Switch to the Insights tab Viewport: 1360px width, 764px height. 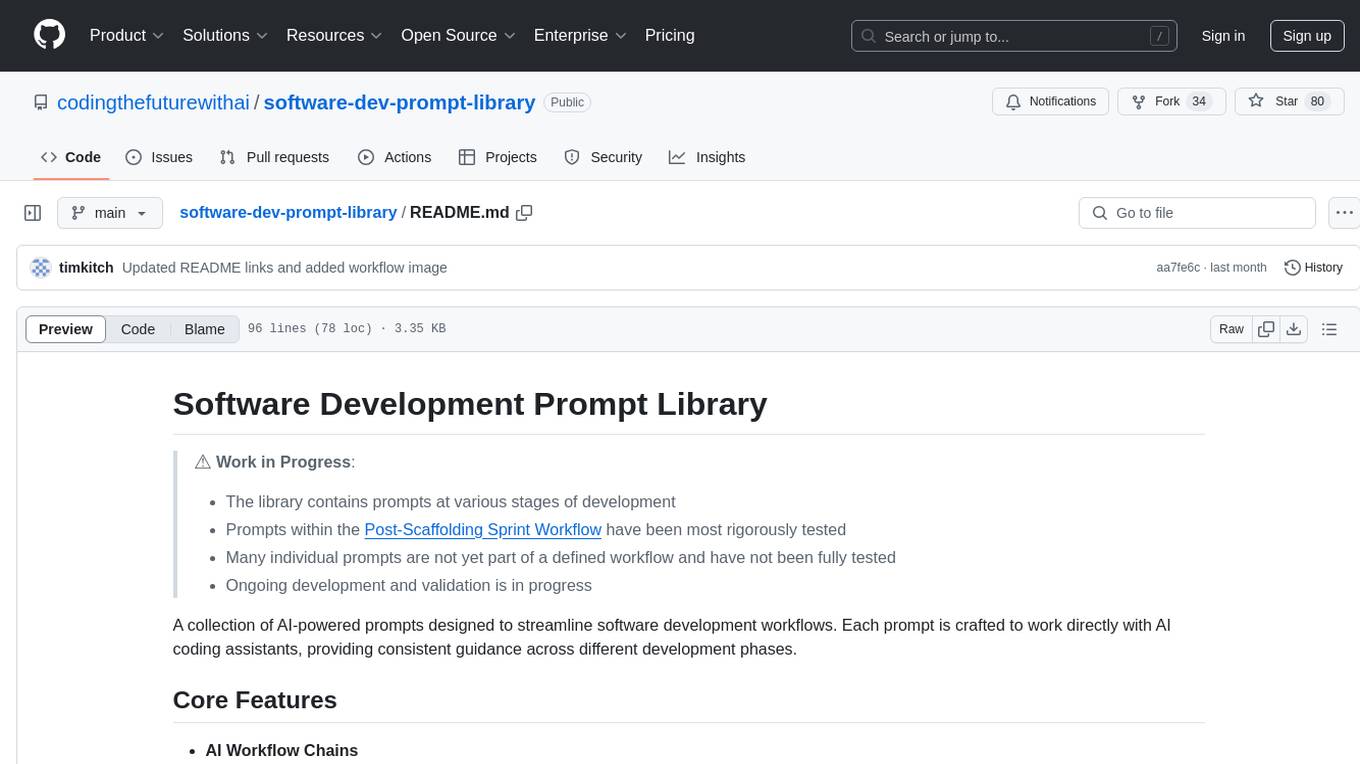point(707,157)
